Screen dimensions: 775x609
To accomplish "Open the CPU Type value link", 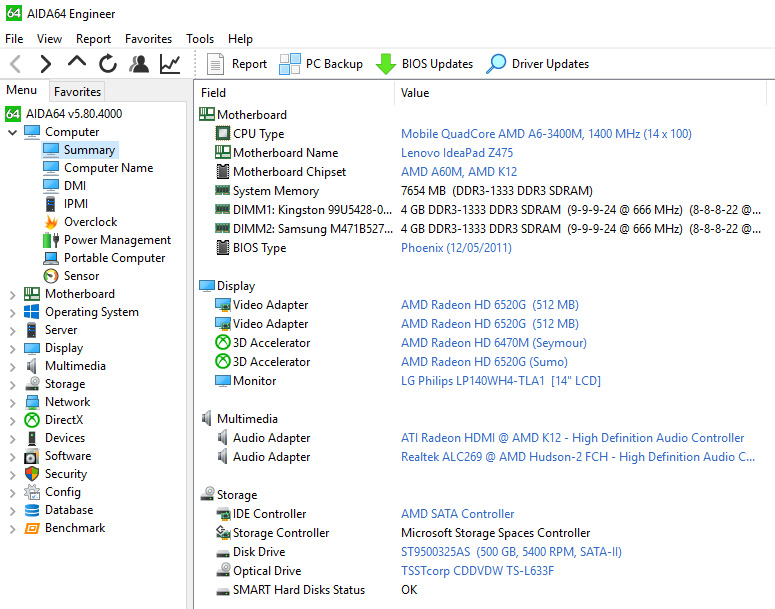I will [x=546, y=134].
